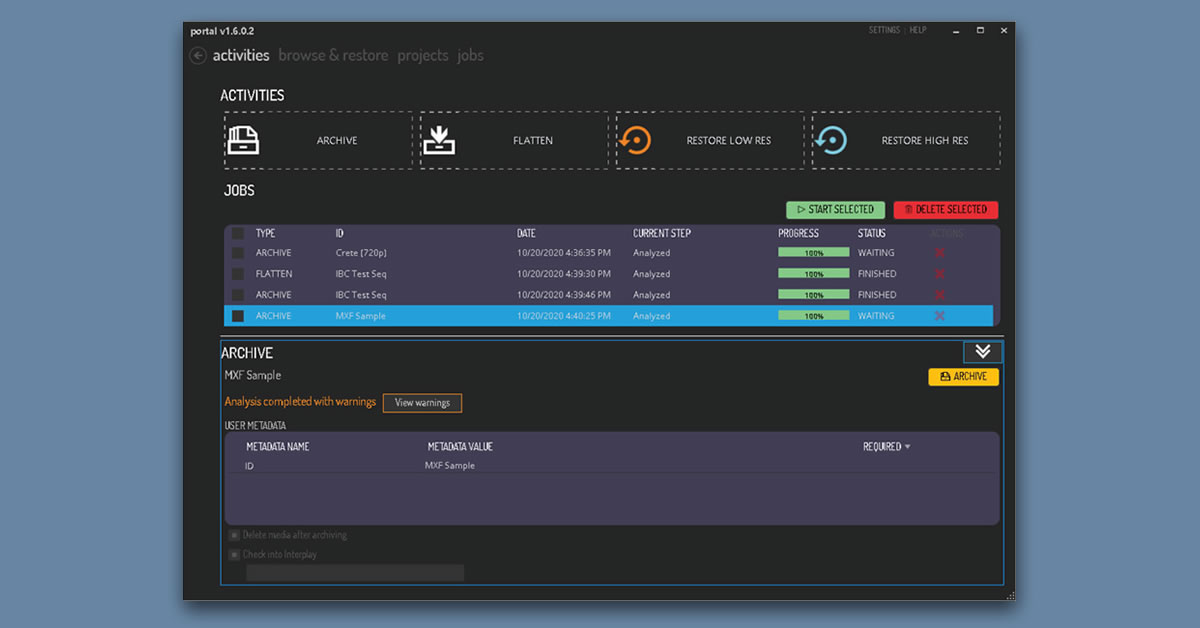Viewport: 1200px width, 628px height.
Task: Click the progress bar of Crete [720p] job
Action: [x=814, y=253]
